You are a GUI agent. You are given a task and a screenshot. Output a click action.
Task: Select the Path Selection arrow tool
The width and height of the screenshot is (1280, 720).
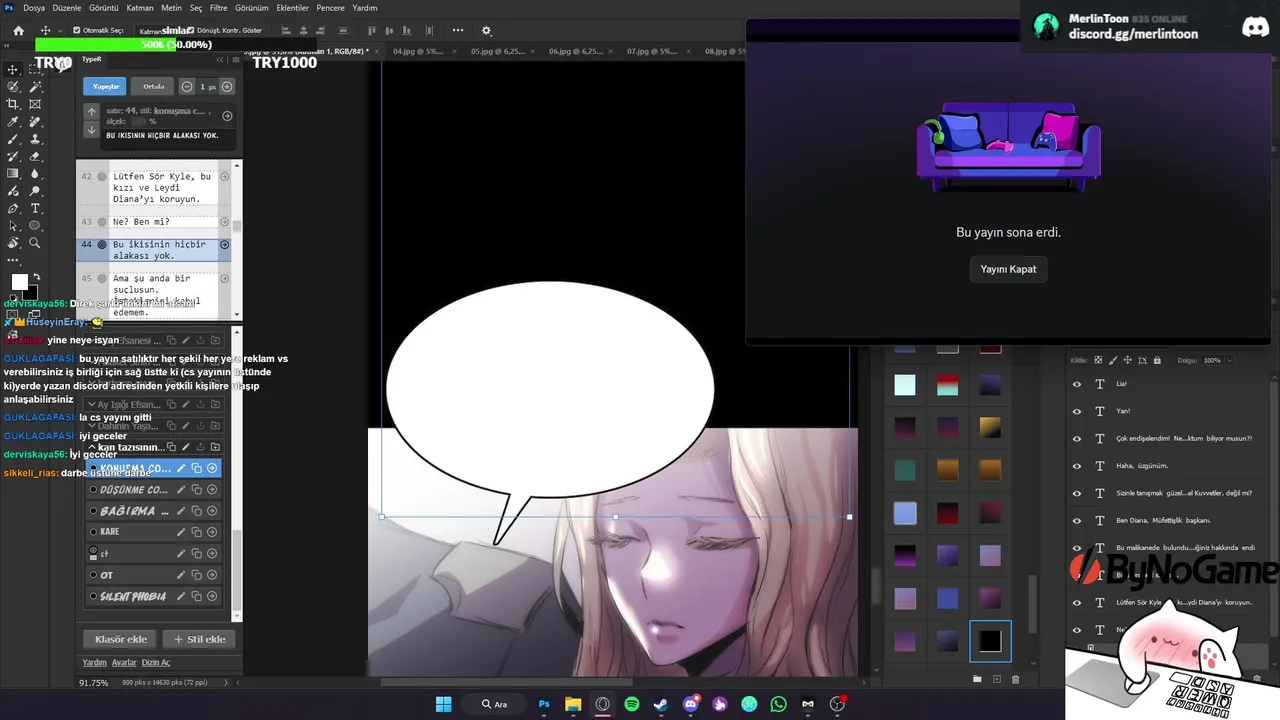[13, 226]
